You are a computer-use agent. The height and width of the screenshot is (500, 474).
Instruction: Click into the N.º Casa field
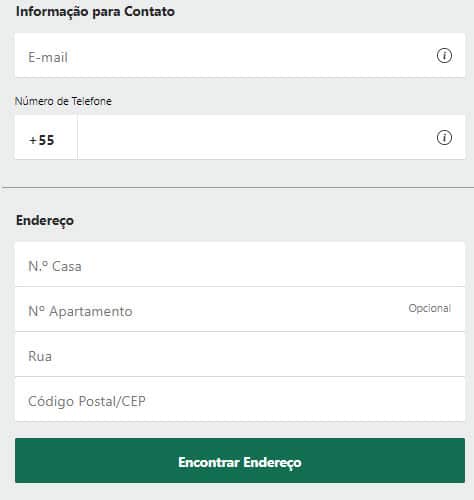click(x=240, y=264)
